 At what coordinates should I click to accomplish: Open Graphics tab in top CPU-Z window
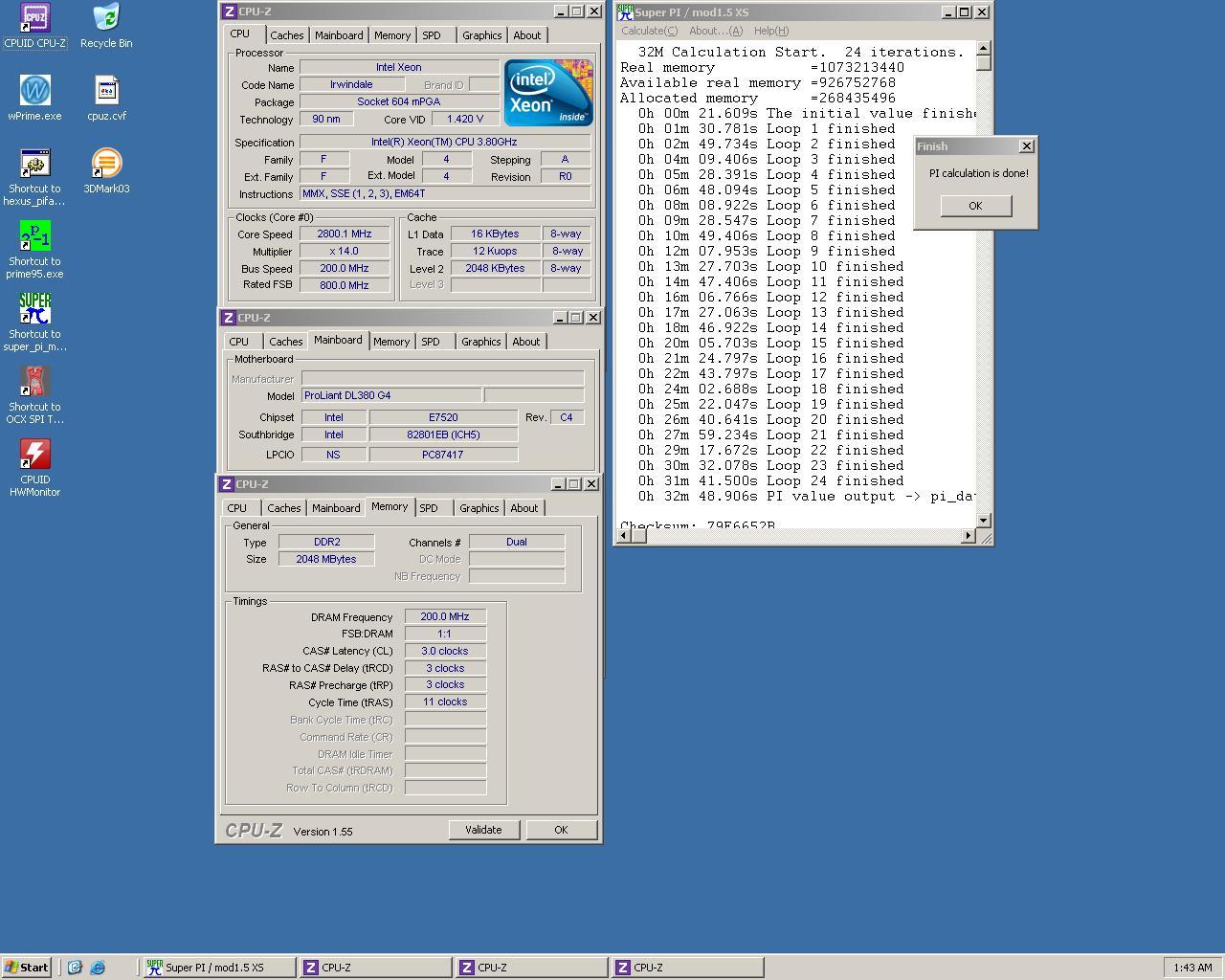[x=481, y=35]
